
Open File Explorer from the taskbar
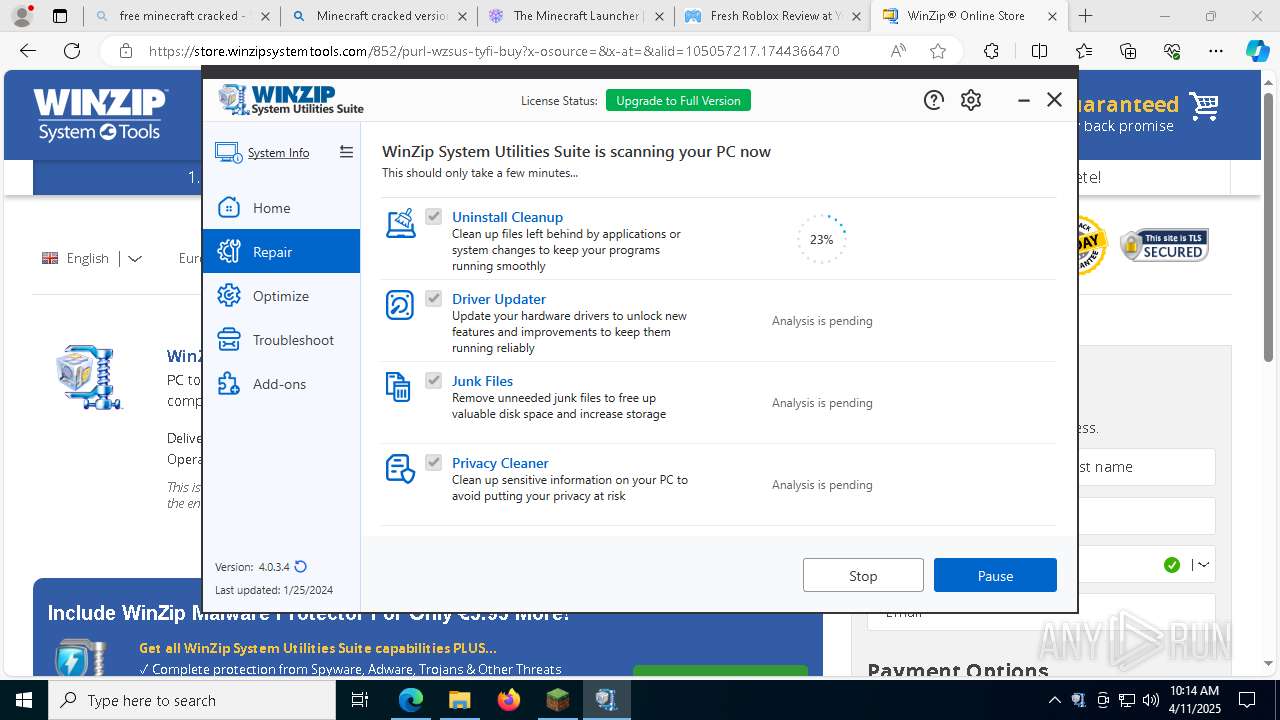click(459, 700)
